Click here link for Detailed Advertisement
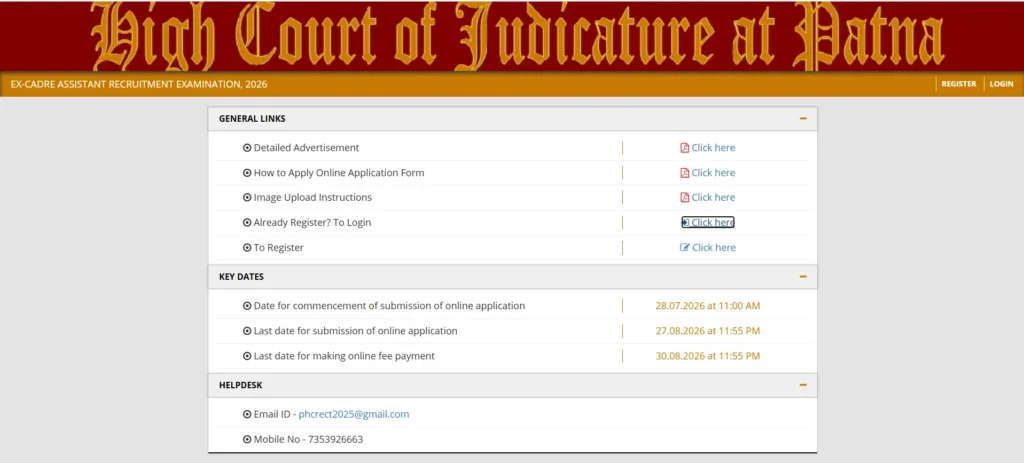This screenshot has height=463, width=1024. 713,148
